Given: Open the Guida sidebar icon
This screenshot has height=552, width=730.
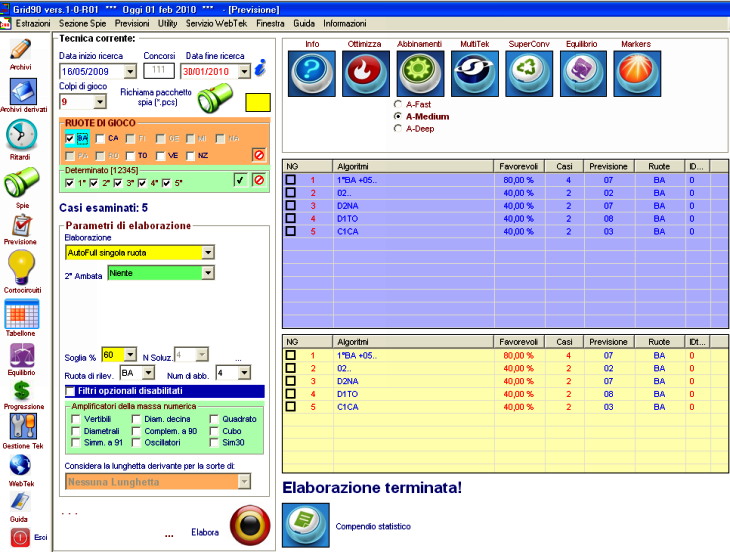Looking at the screenshot, I should [20, 502].
